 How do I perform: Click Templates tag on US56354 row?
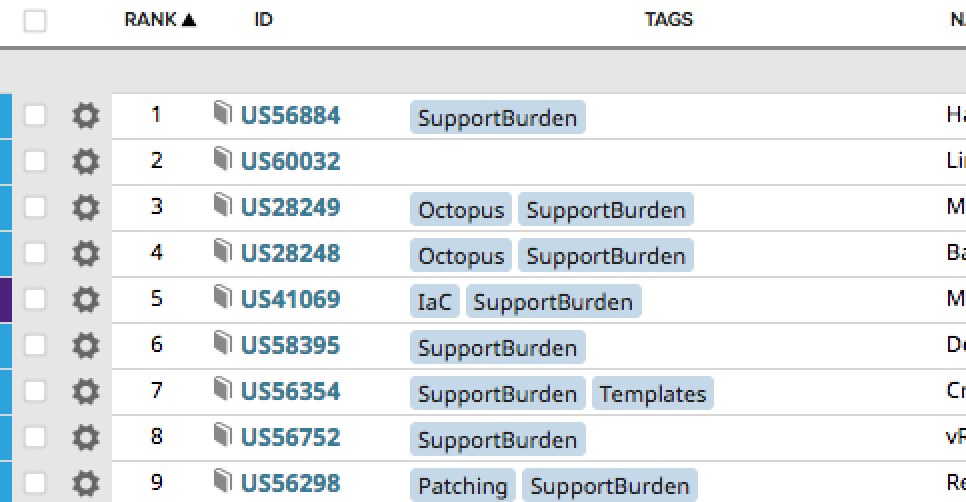pyautogui.click(x=653, y=394)
